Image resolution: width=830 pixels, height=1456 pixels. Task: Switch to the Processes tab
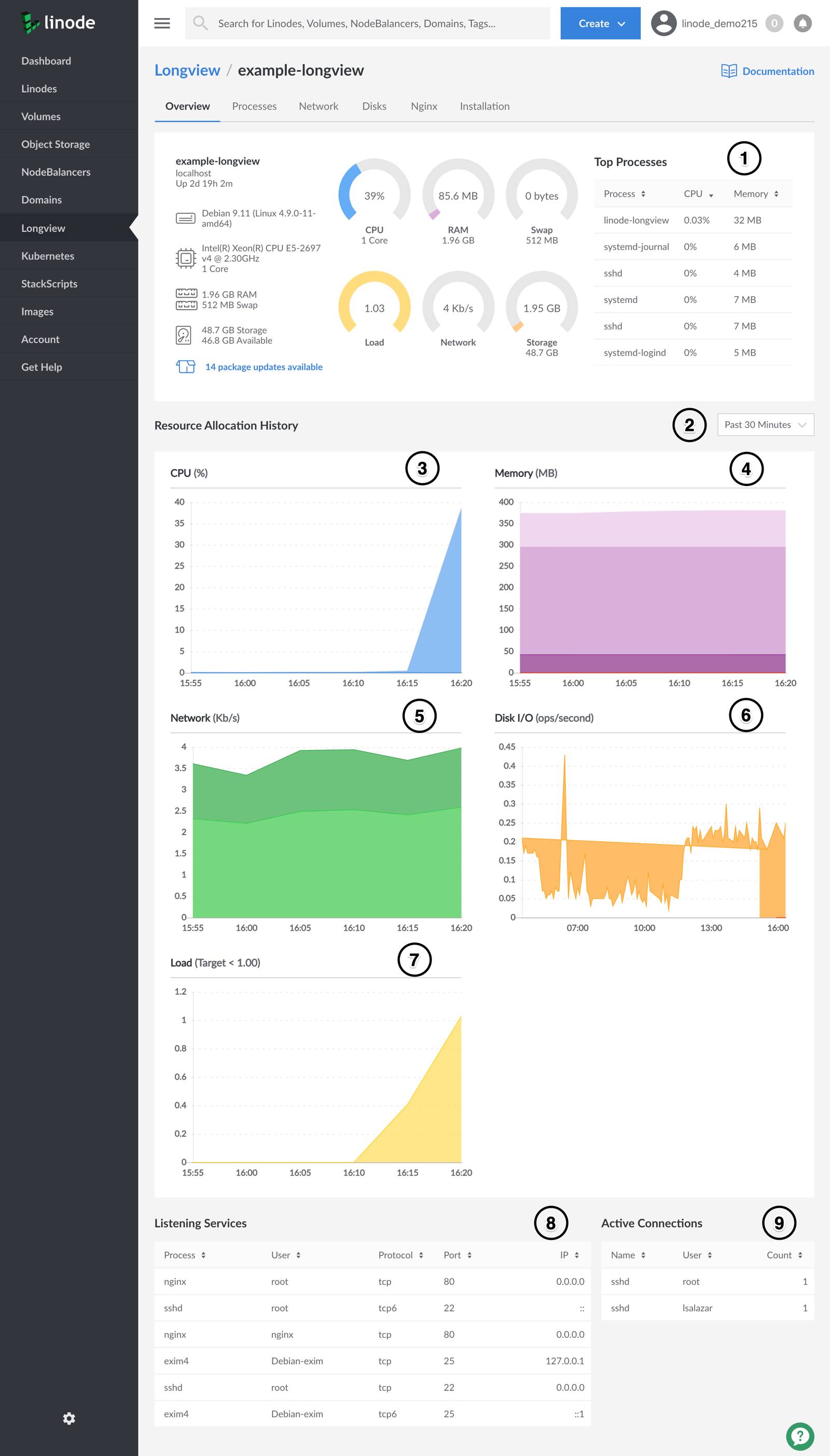coord(254,106)
